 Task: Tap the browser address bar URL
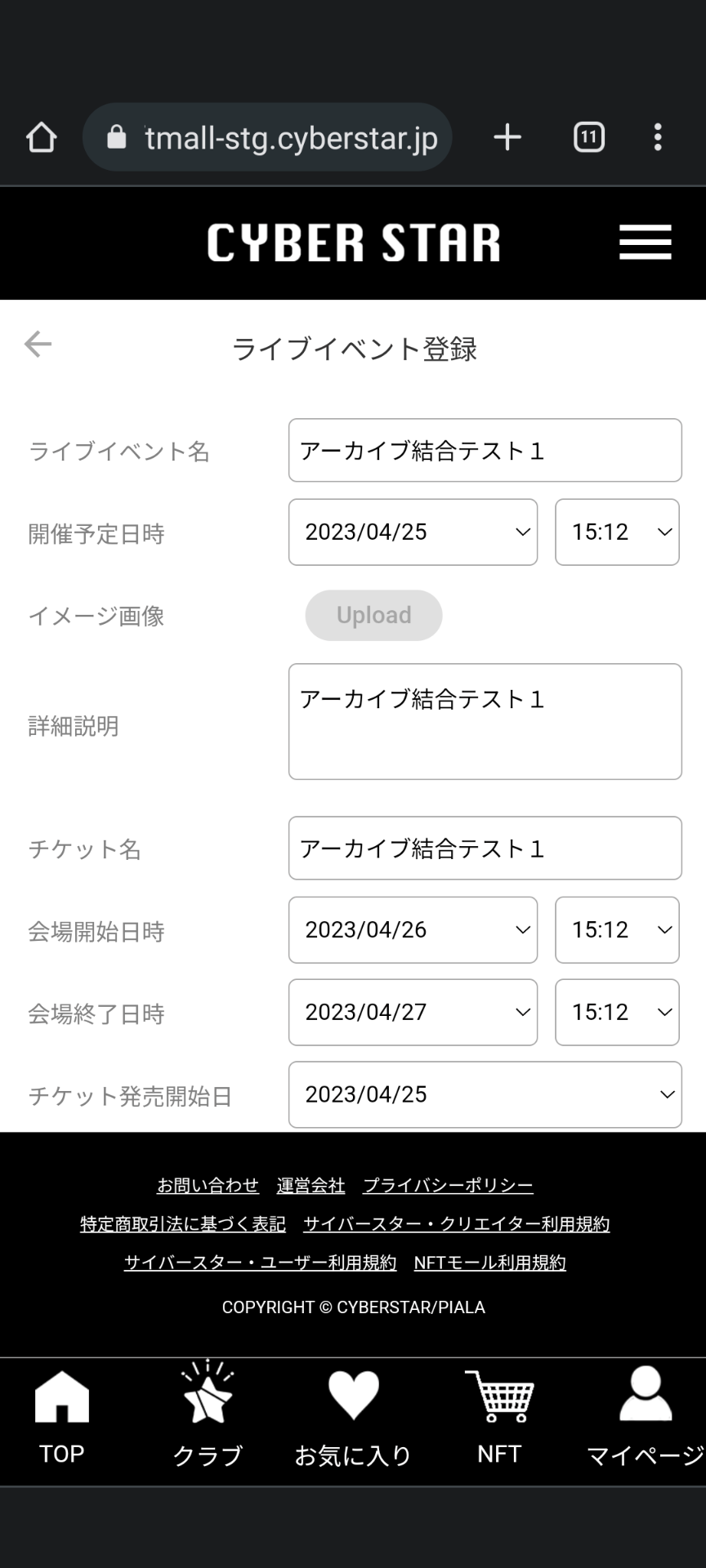(291, 138)
